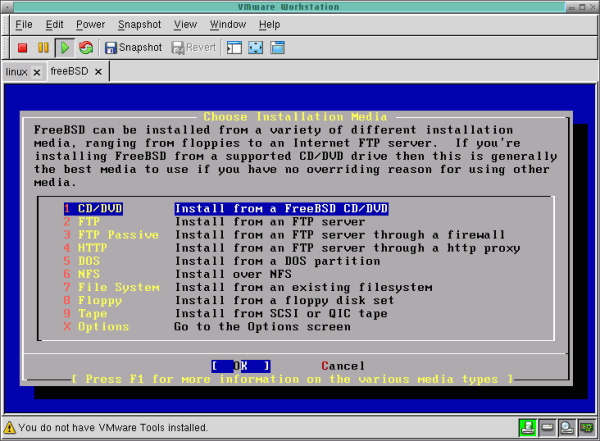Image resolution: width=600 pixels, height=441 pixels.
Task: Pause the virtual machine
Action: point(43,48)
